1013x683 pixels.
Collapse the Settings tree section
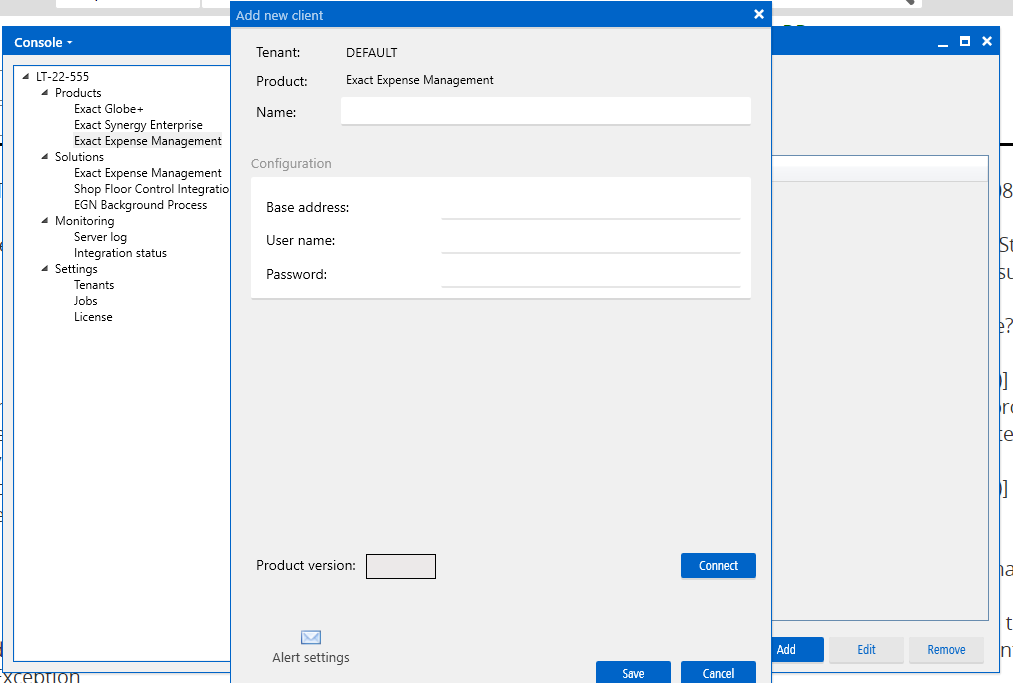coord(45,269)
